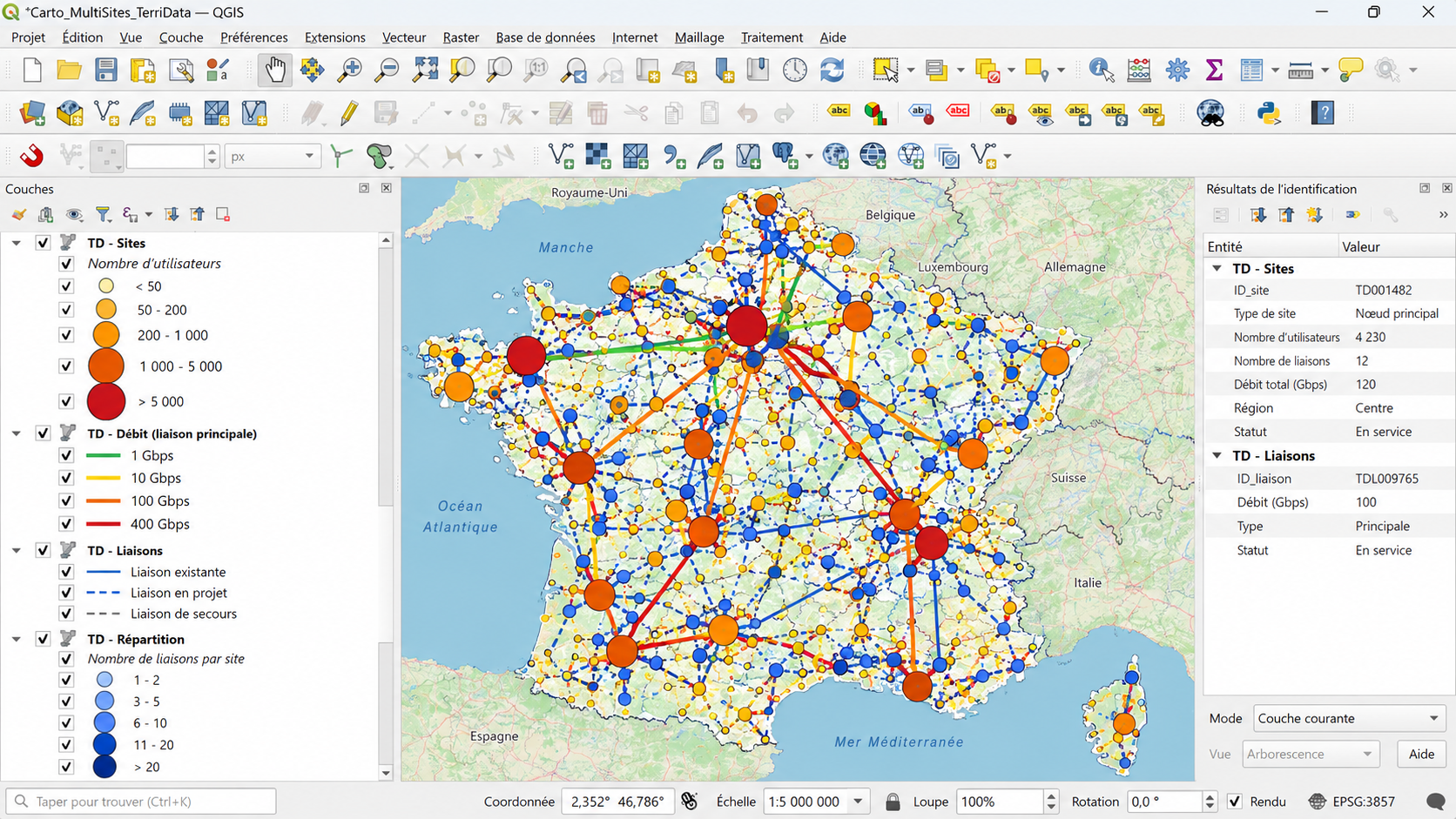The height and width of the screenshot is (819, 1456).
Task: Open a project with the folder icon
Action: coord(69,70)
